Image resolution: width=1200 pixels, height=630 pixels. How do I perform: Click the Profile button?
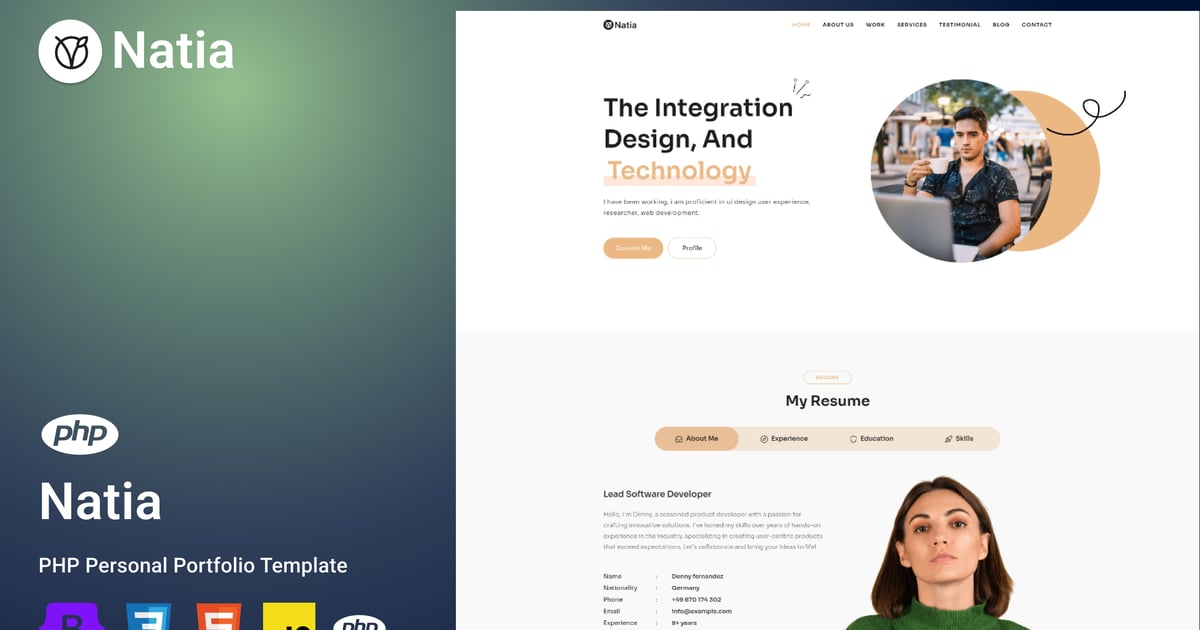(692, 248)
